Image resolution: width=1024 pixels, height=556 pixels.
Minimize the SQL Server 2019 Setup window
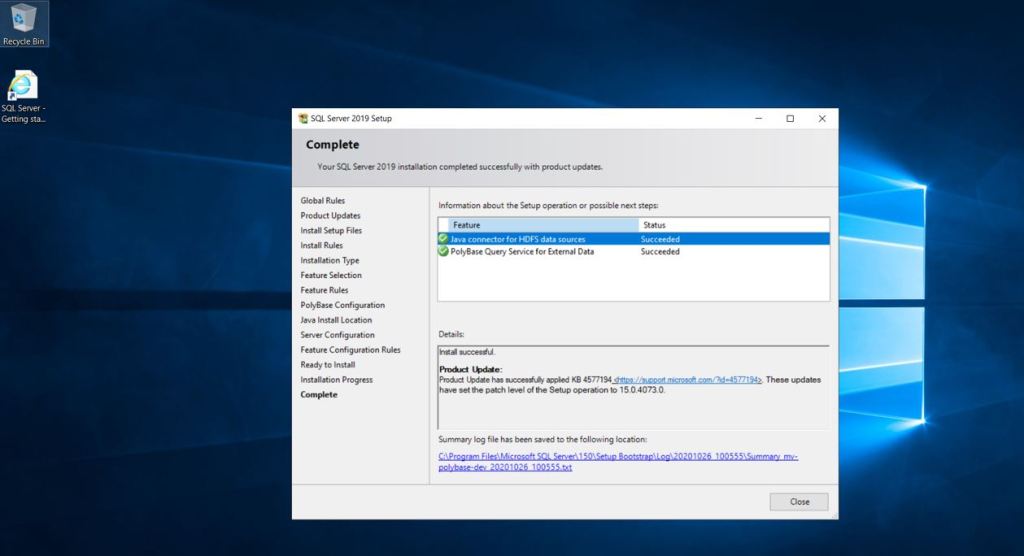tap(757, 118)
